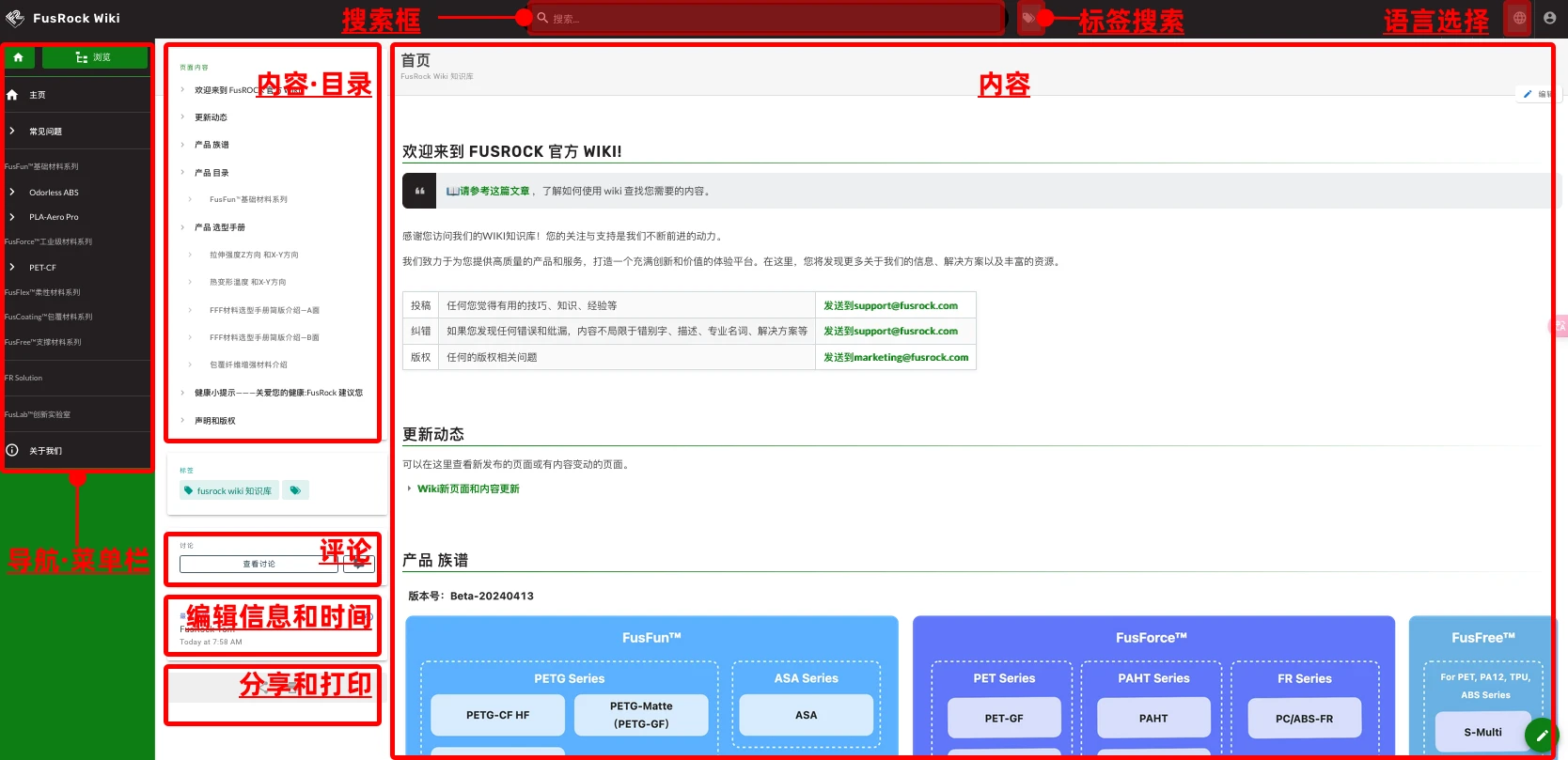Jump to 产品 族谱 in the page contents
The width and height of the screenshot is (1568, 760).
click(x=212, y=145)
